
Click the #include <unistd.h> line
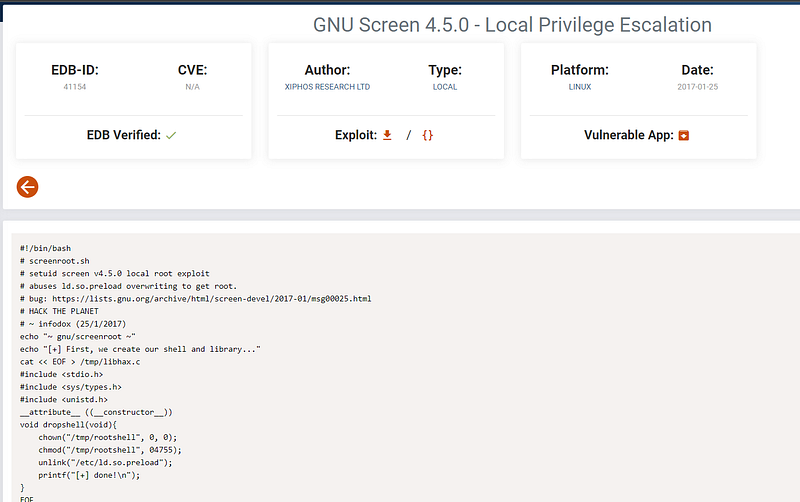pos(64,399)
